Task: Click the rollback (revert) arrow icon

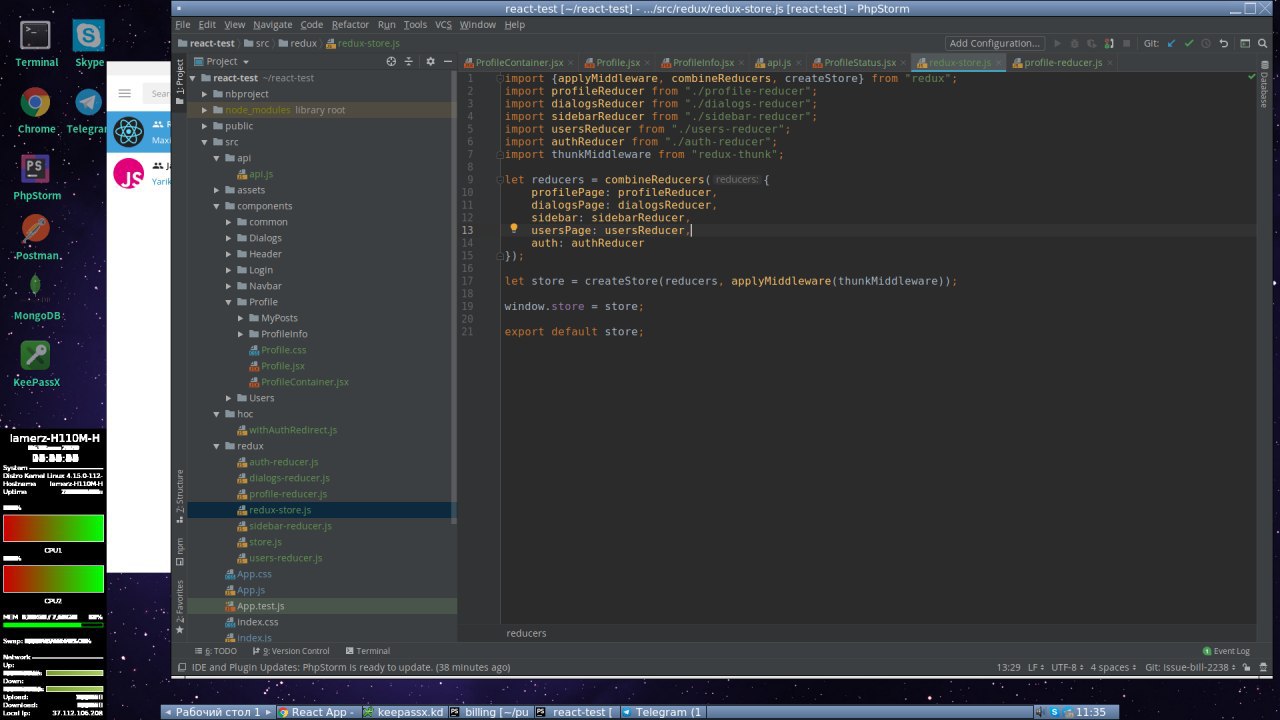Action: click(x=1222, y=44)
